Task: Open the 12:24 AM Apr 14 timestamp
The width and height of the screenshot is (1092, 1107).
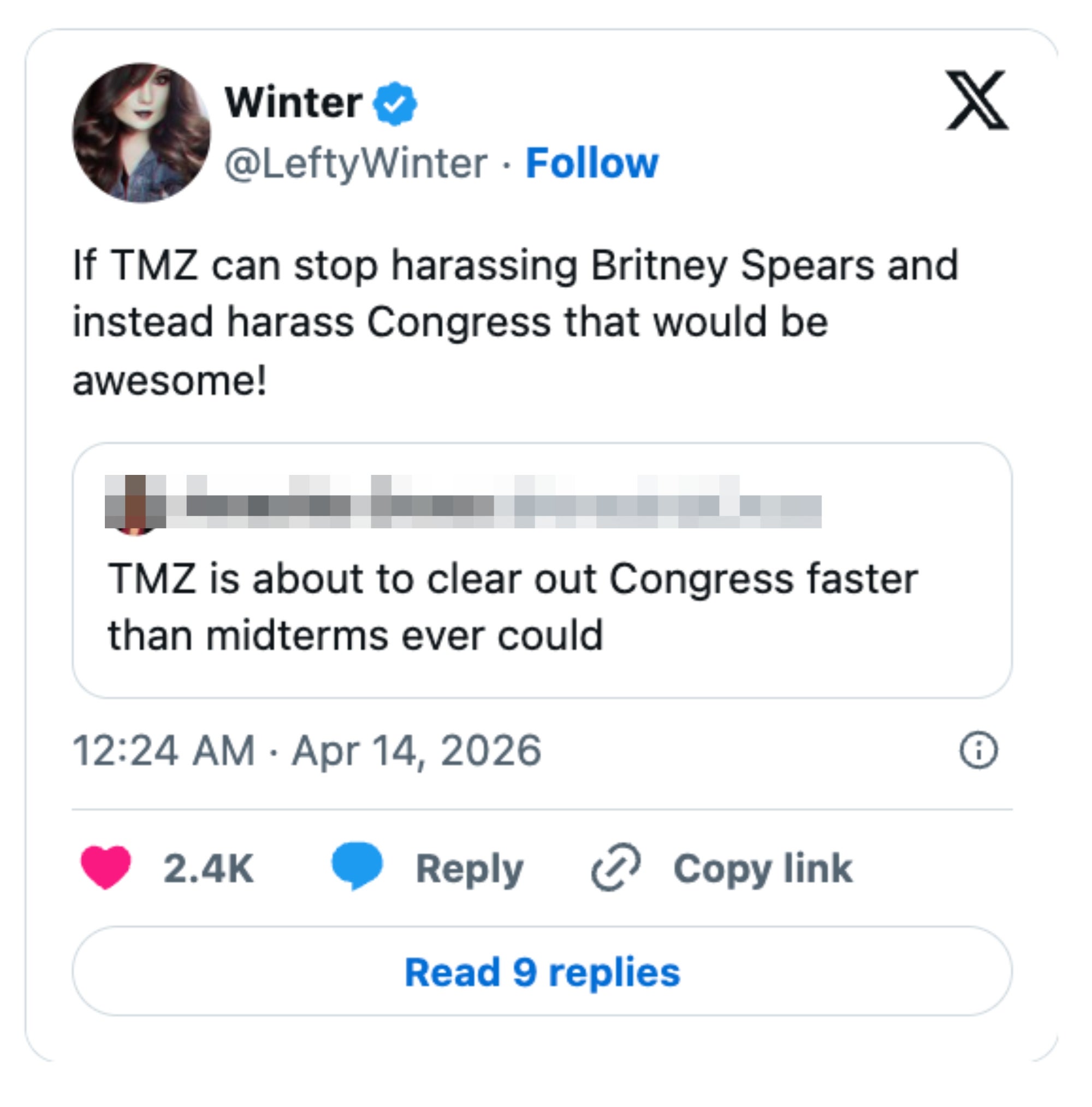Action: [307, 751]
